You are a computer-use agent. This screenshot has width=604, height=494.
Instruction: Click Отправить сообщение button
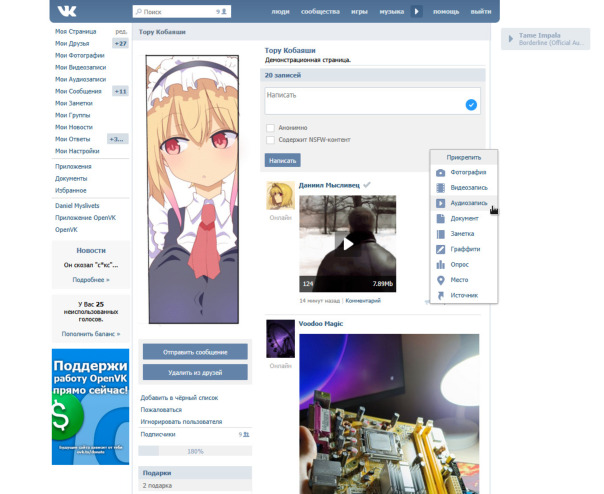(195, 352)
